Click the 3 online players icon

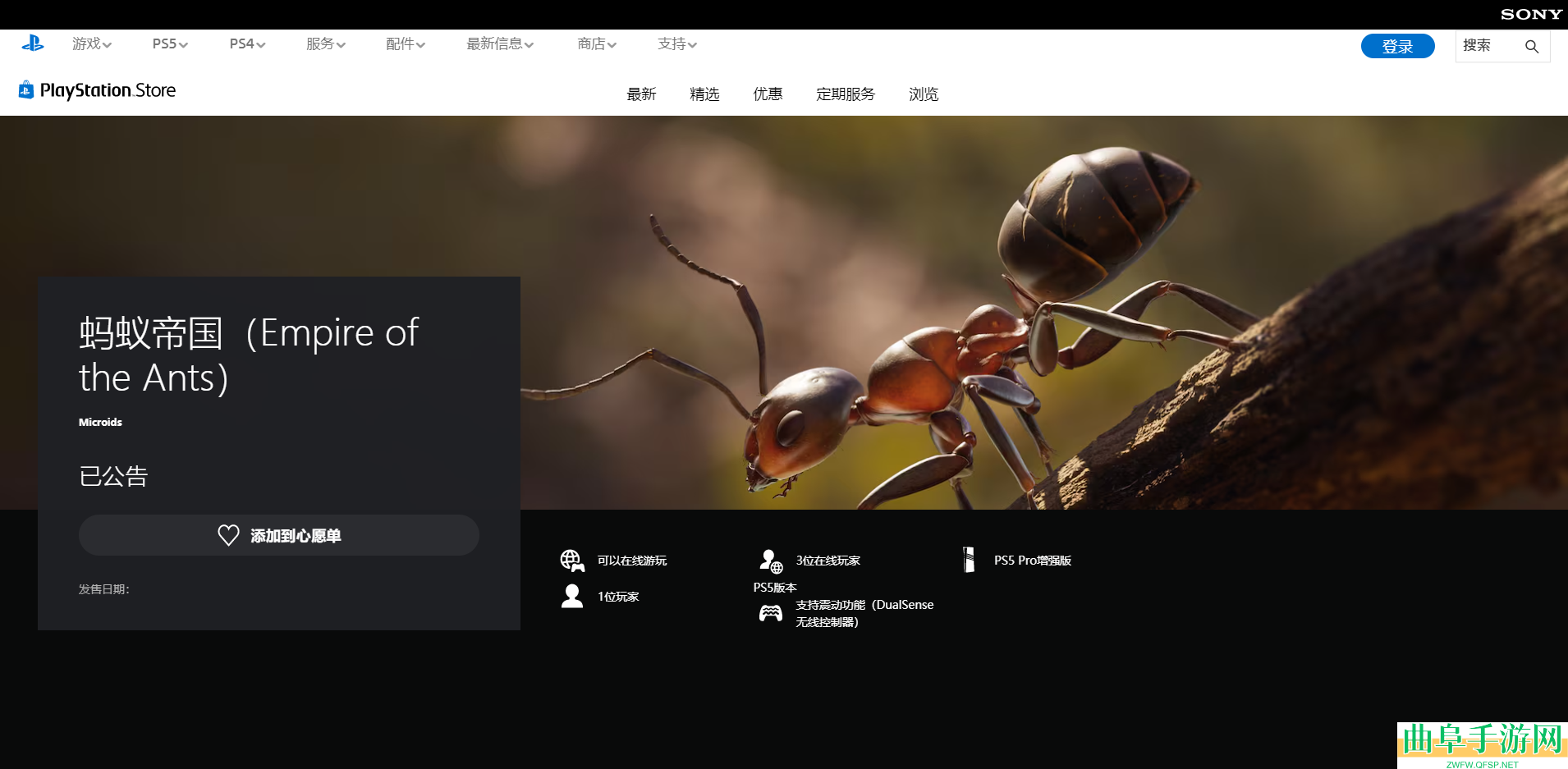pos(771,561)
